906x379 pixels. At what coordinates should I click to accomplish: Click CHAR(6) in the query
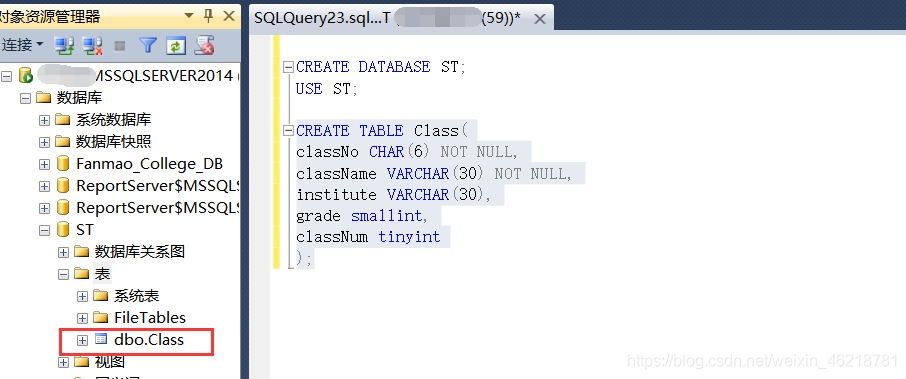point(400,152)
